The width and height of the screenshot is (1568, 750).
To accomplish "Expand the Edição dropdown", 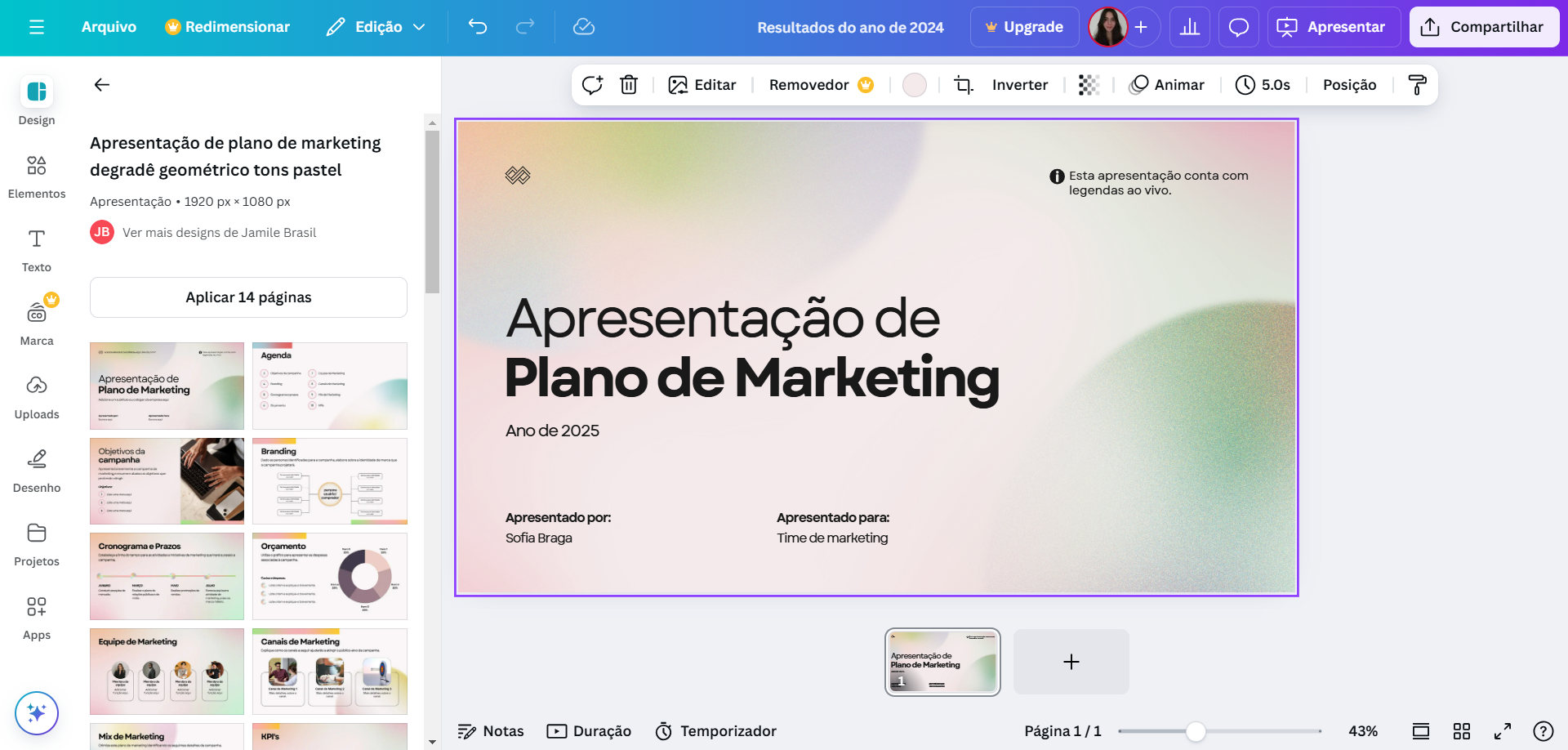I will [375, 26].
